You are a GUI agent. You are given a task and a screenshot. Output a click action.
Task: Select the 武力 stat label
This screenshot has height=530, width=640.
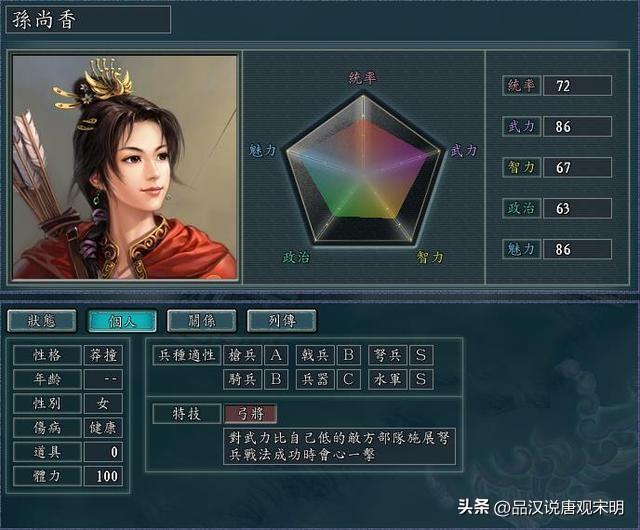(522, 127)
